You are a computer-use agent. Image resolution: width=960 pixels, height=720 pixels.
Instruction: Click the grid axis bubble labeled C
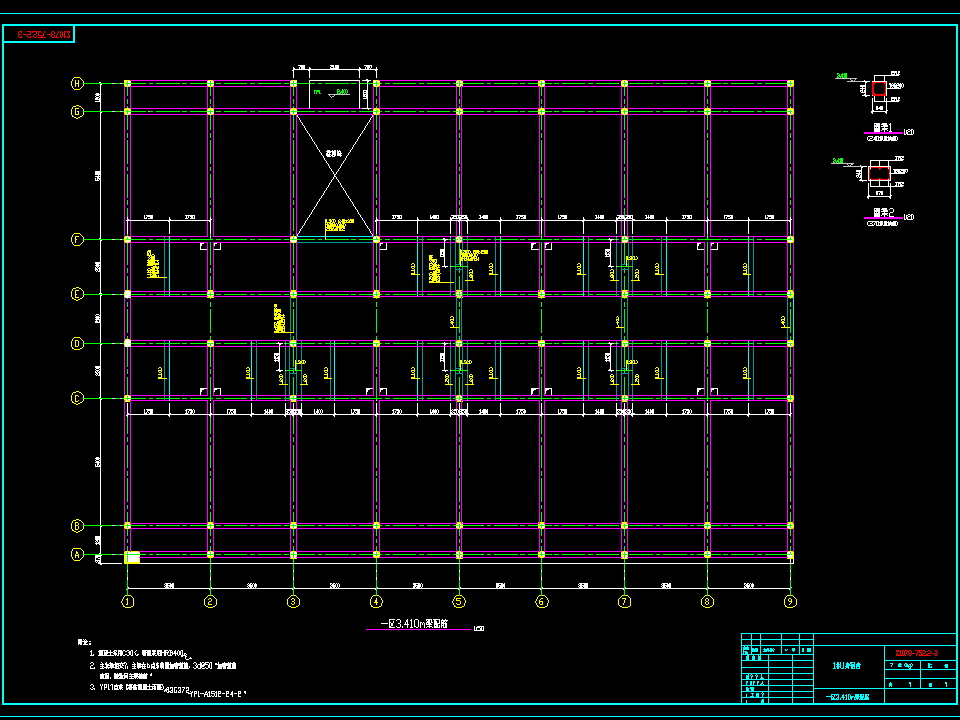tap(77, 398)
